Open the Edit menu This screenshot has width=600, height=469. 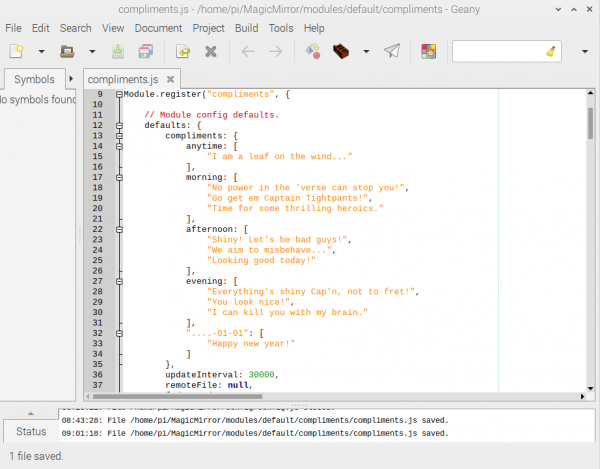tap(41, 28)
